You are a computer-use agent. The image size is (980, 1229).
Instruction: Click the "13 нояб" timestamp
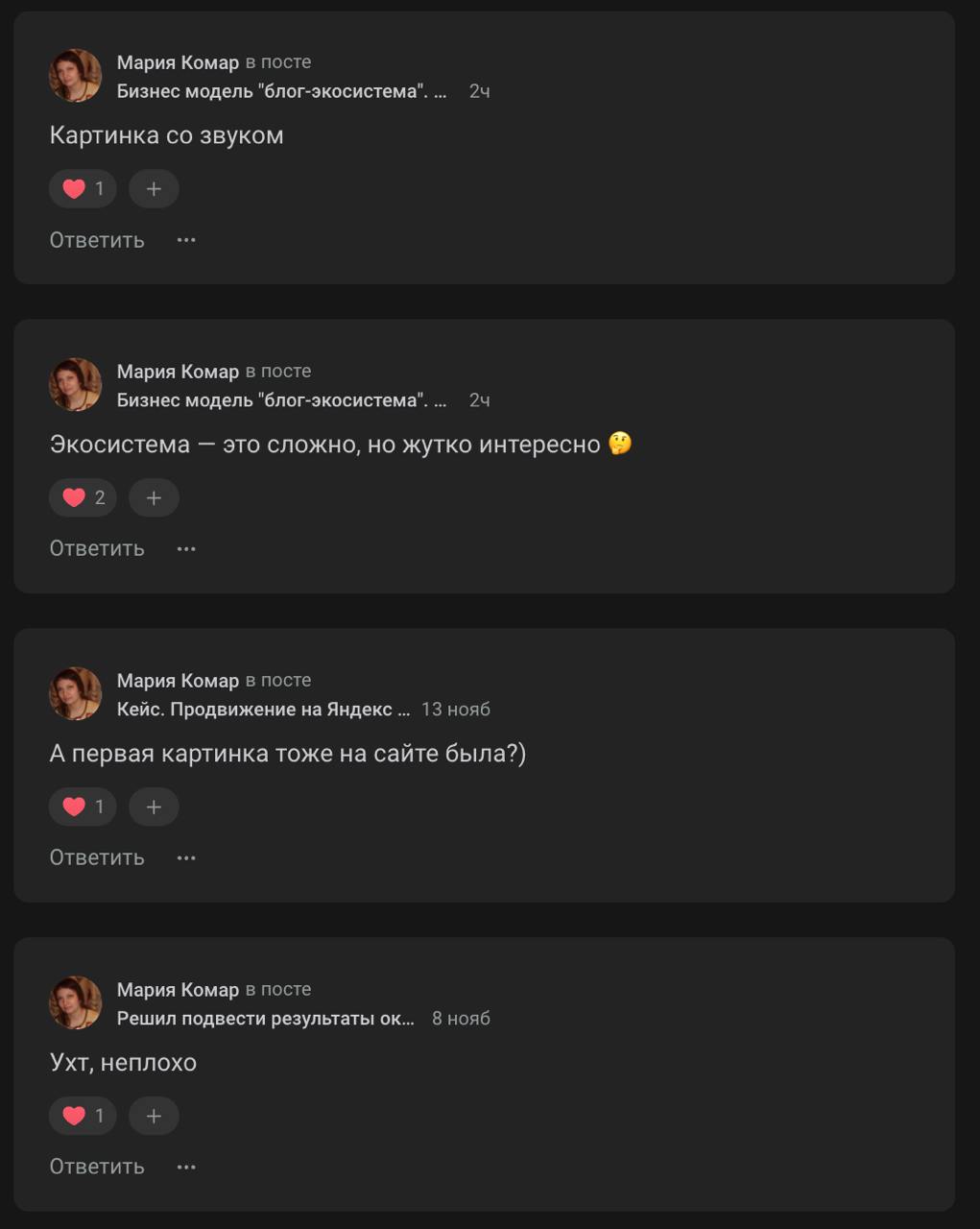456,710
